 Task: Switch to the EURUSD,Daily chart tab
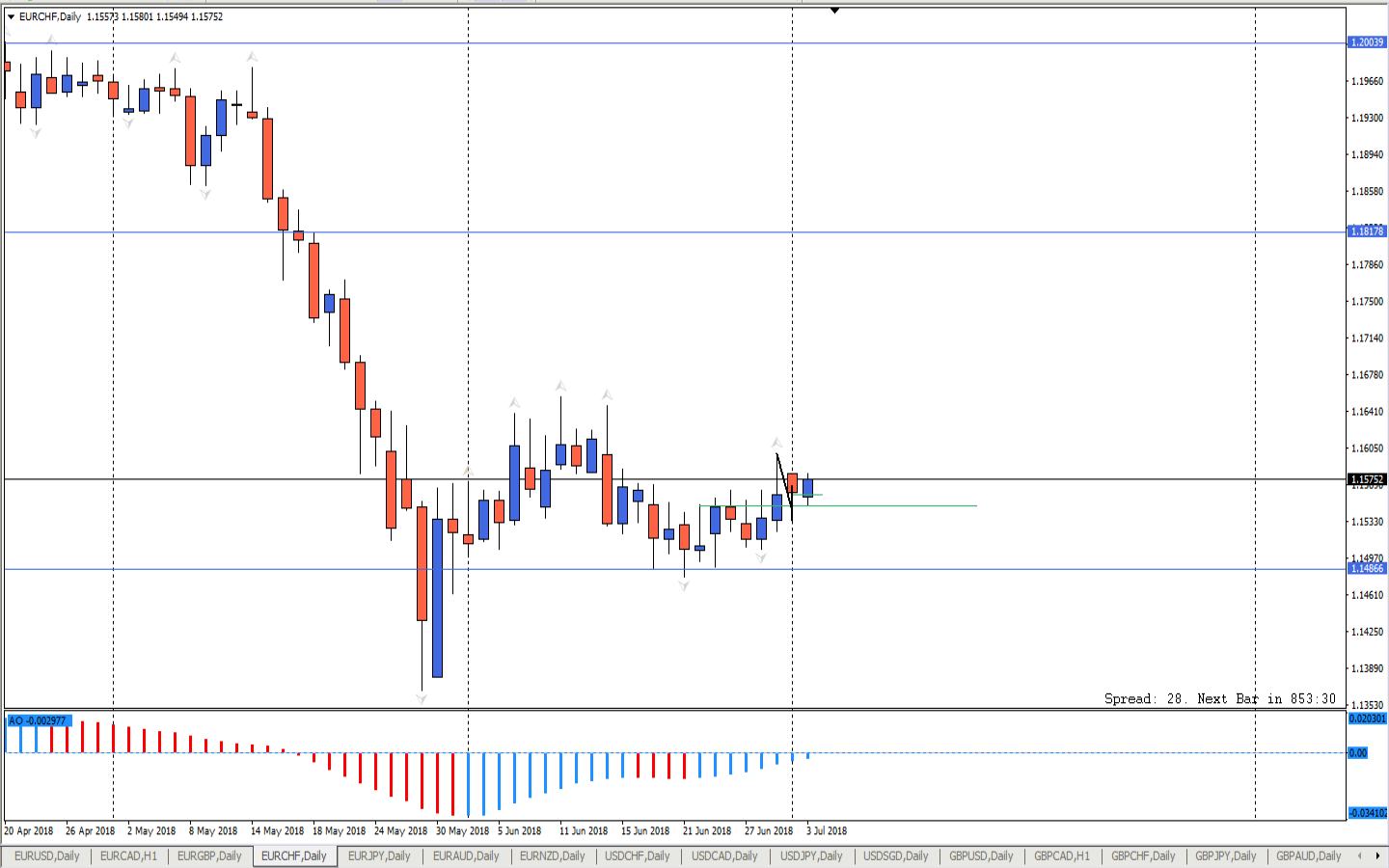[x=46, y=856]
